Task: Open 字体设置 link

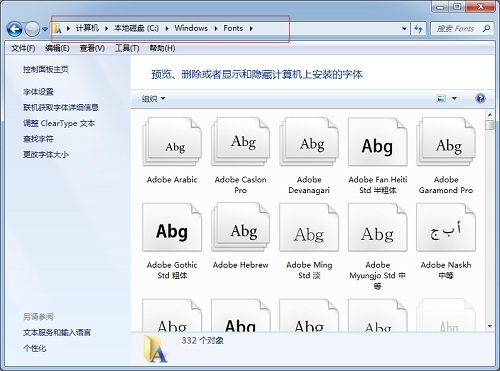Action: click(x=38, y=92)
